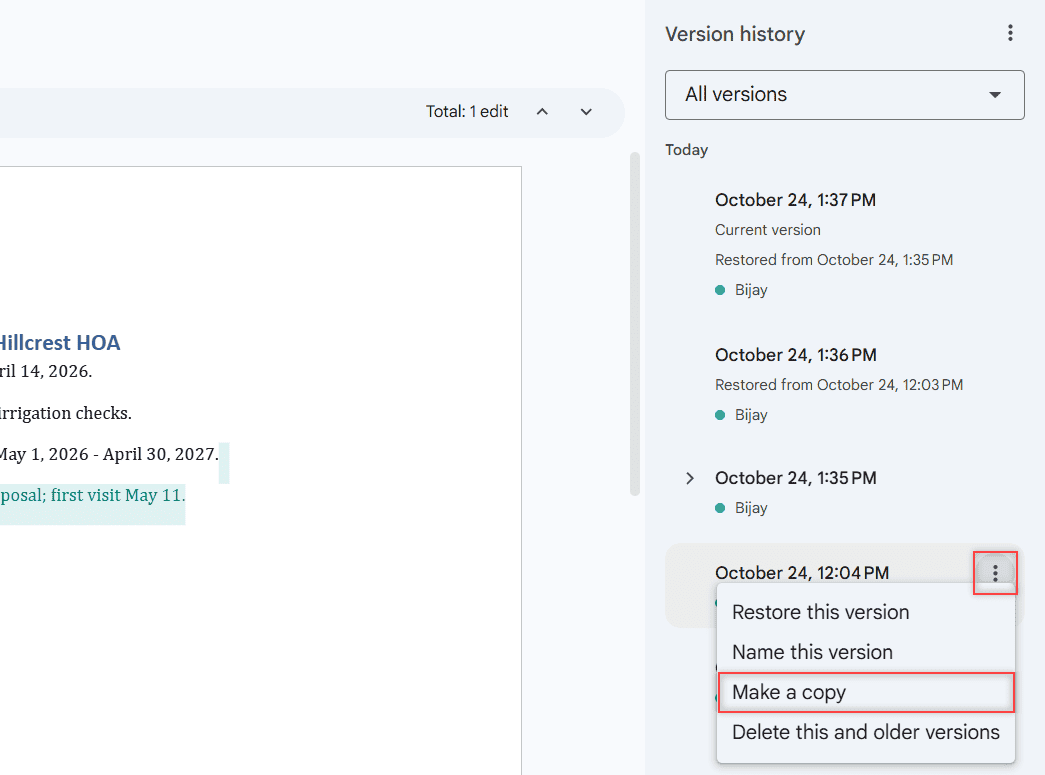This screenshot has width=1045, height=775.
Task: Go to previous edit arrow
Action: tap(542, 112)
